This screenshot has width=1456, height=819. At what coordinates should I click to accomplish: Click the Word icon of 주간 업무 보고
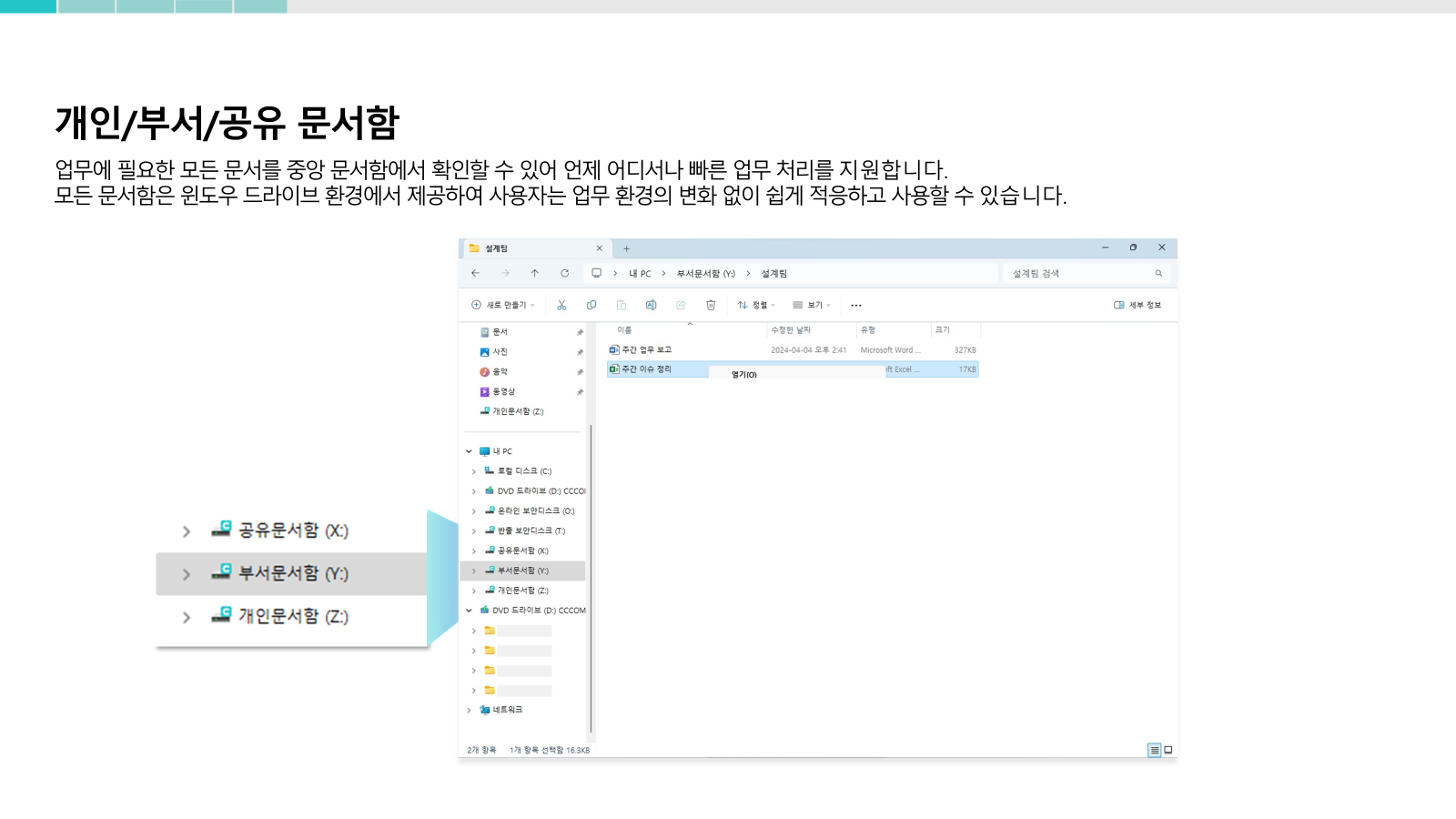click(614, 349)
